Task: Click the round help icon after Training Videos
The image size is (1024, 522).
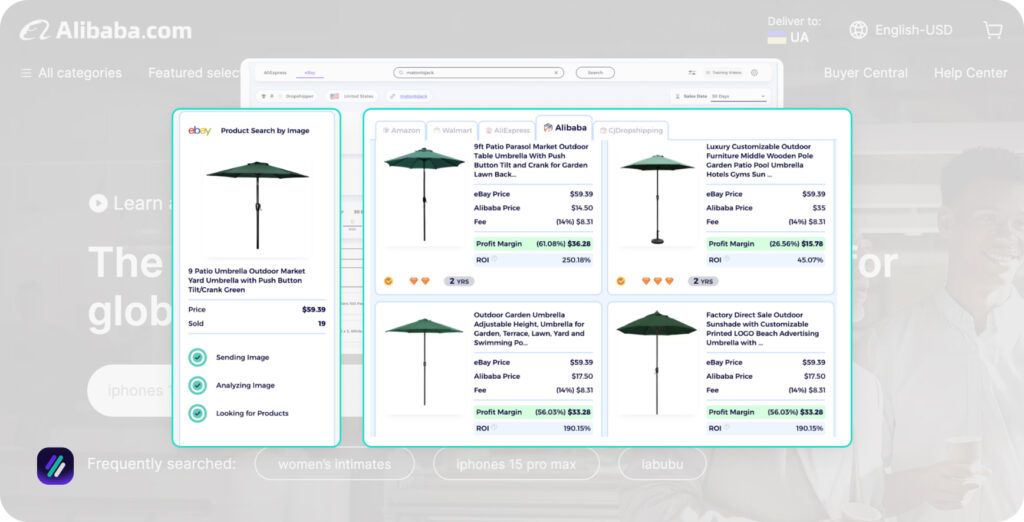Action: [754, 73]
